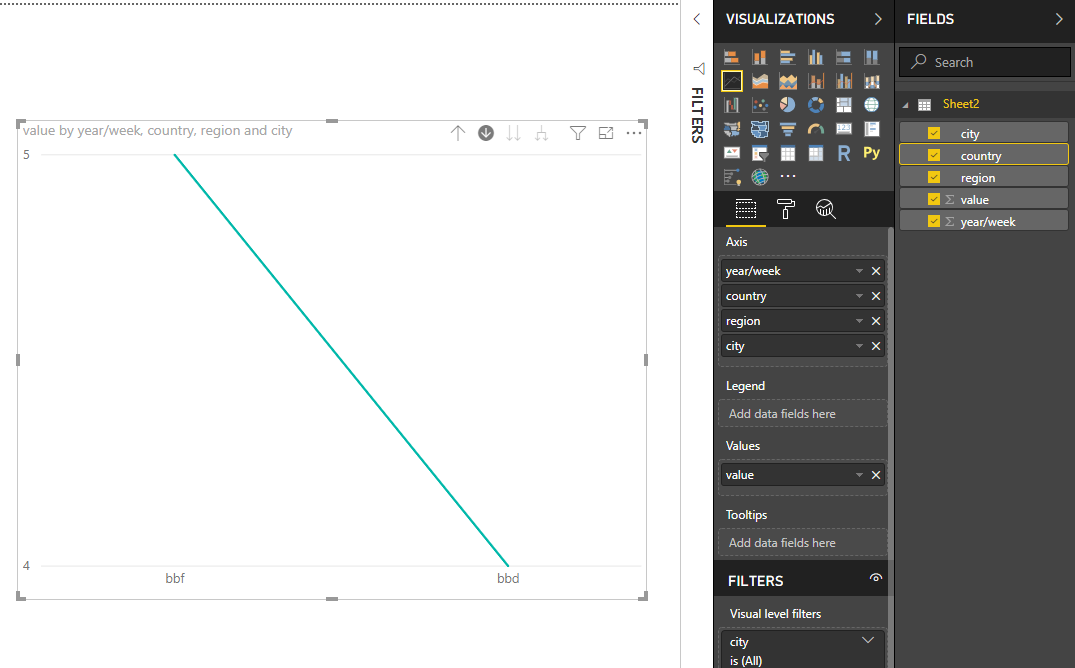Toggle the Filters section eye icon
This screenshot has width=1075, height=668.
875,578
